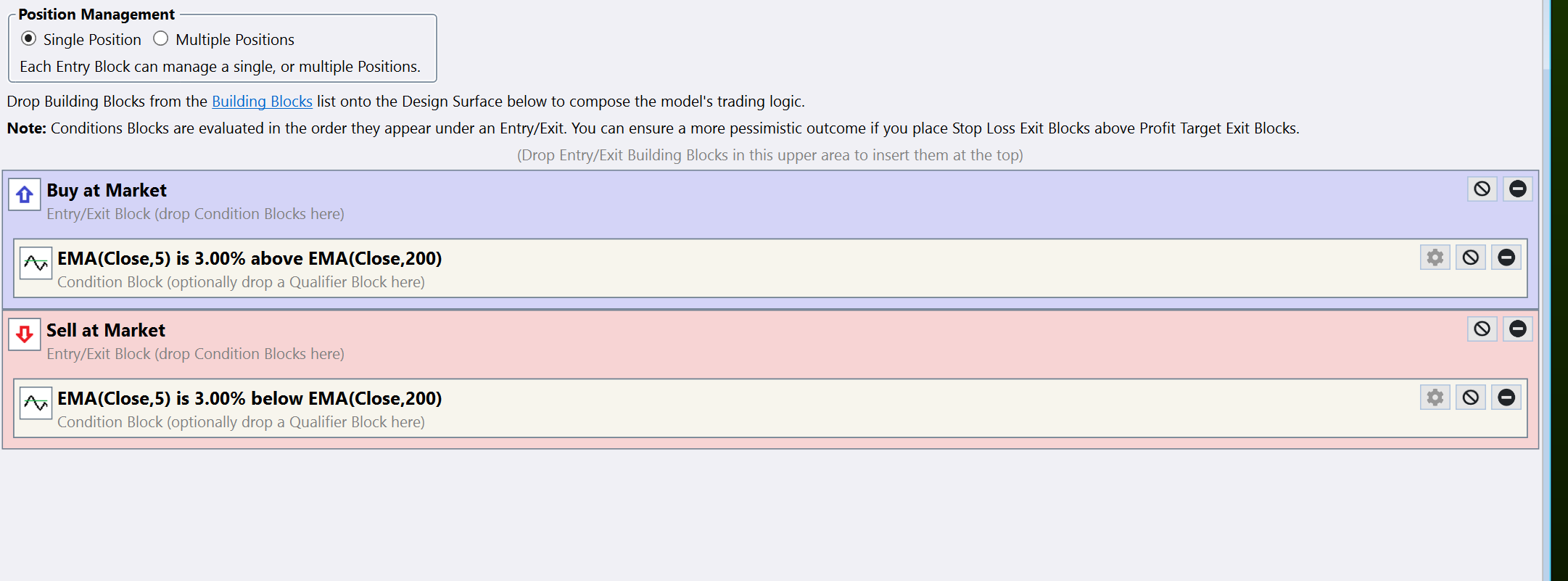Remove the Sell at Market block
This screenshot has height=581, width=1568.
[1517, 329]
